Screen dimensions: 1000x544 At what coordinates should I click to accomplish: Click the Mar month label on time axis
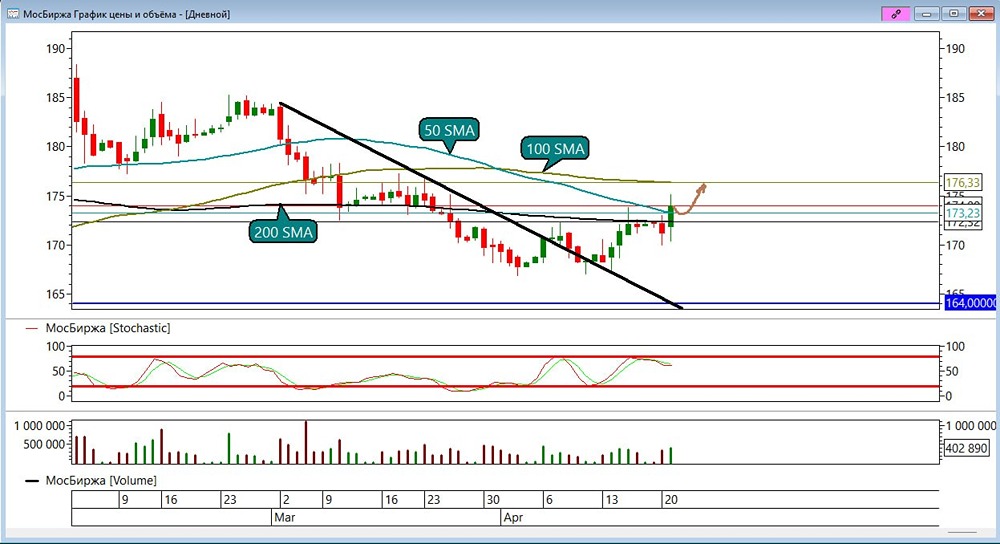point(284,517)
